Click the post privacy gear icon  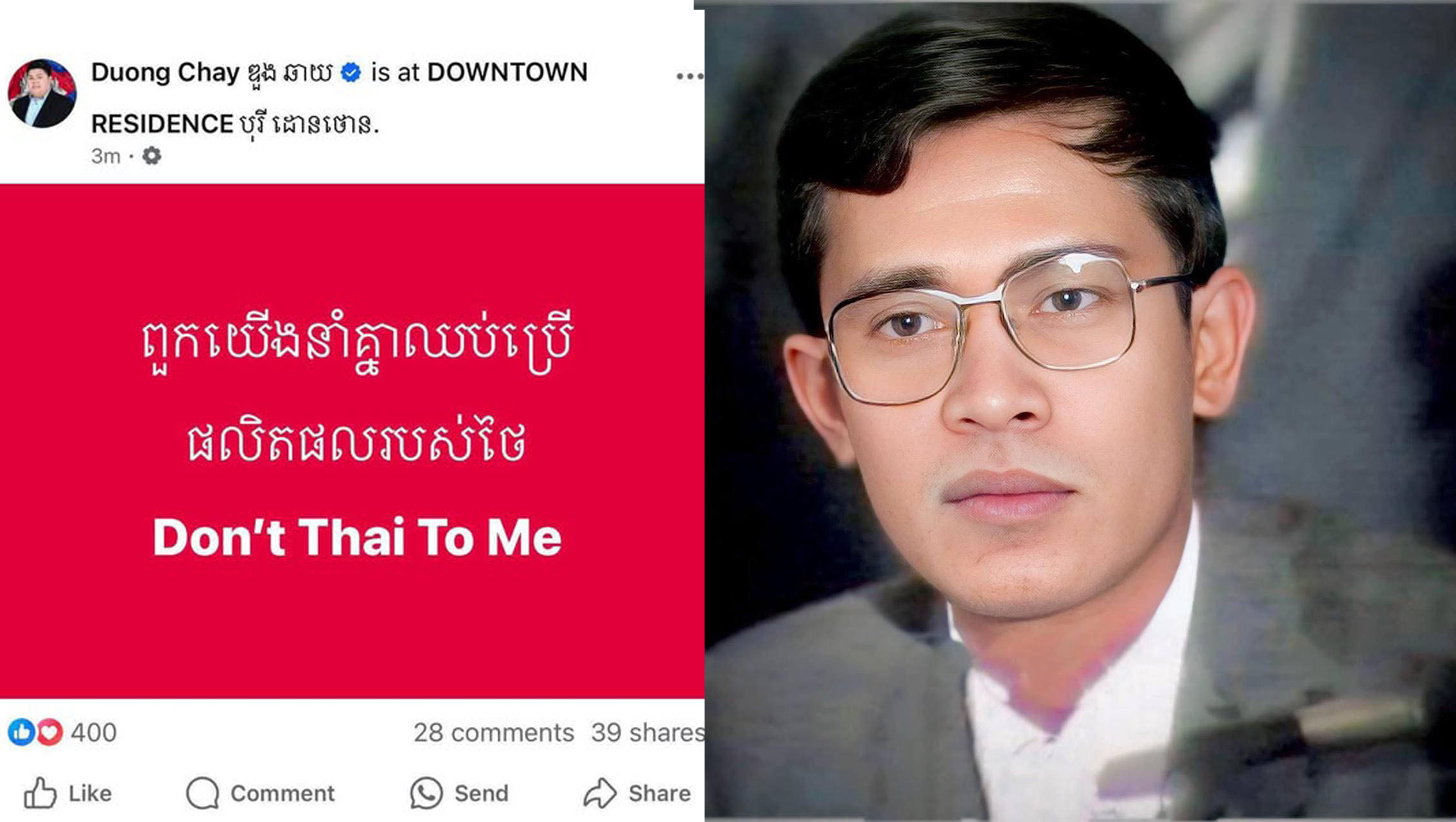pyautogui.click(x=152, y=155)
